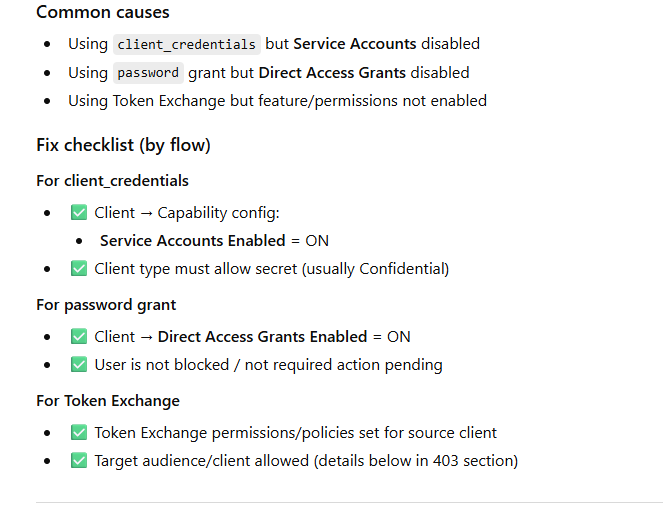663x512 pixels.
Task: Click the client_credentials code snippet
Action: pos(187,45)
